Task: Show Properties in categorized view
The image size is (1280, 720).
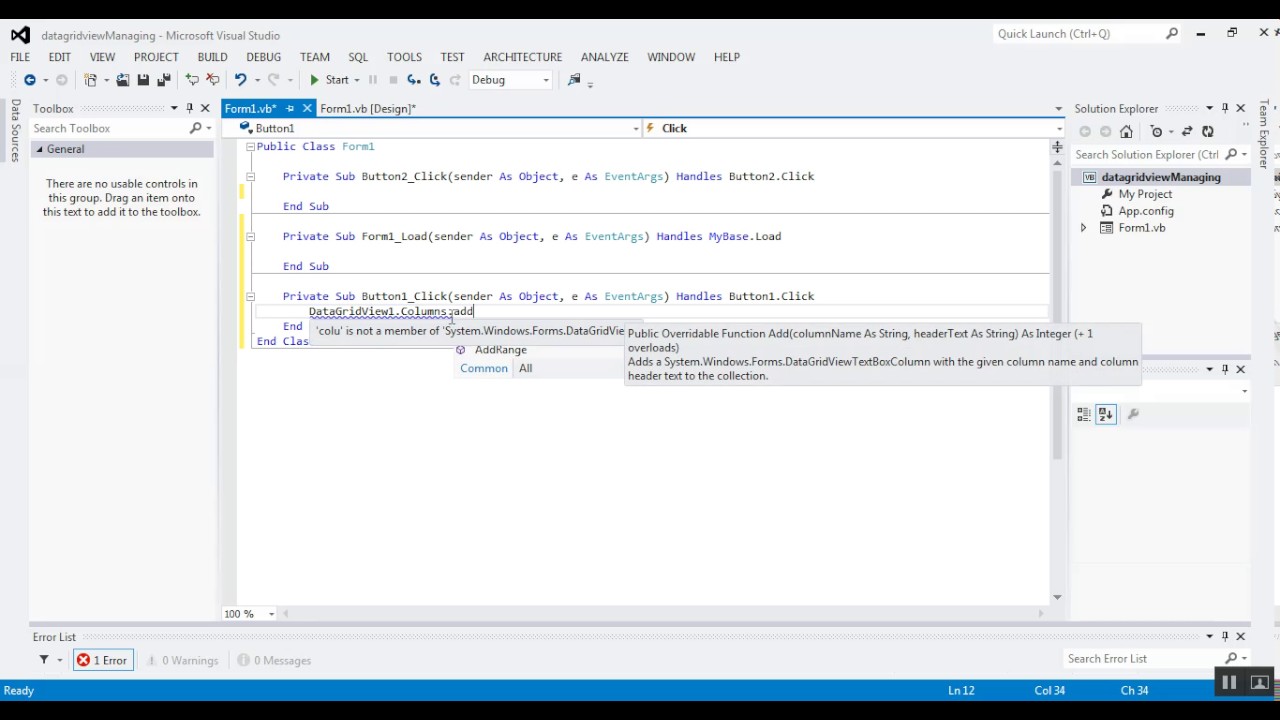Action: (1084, 414)
